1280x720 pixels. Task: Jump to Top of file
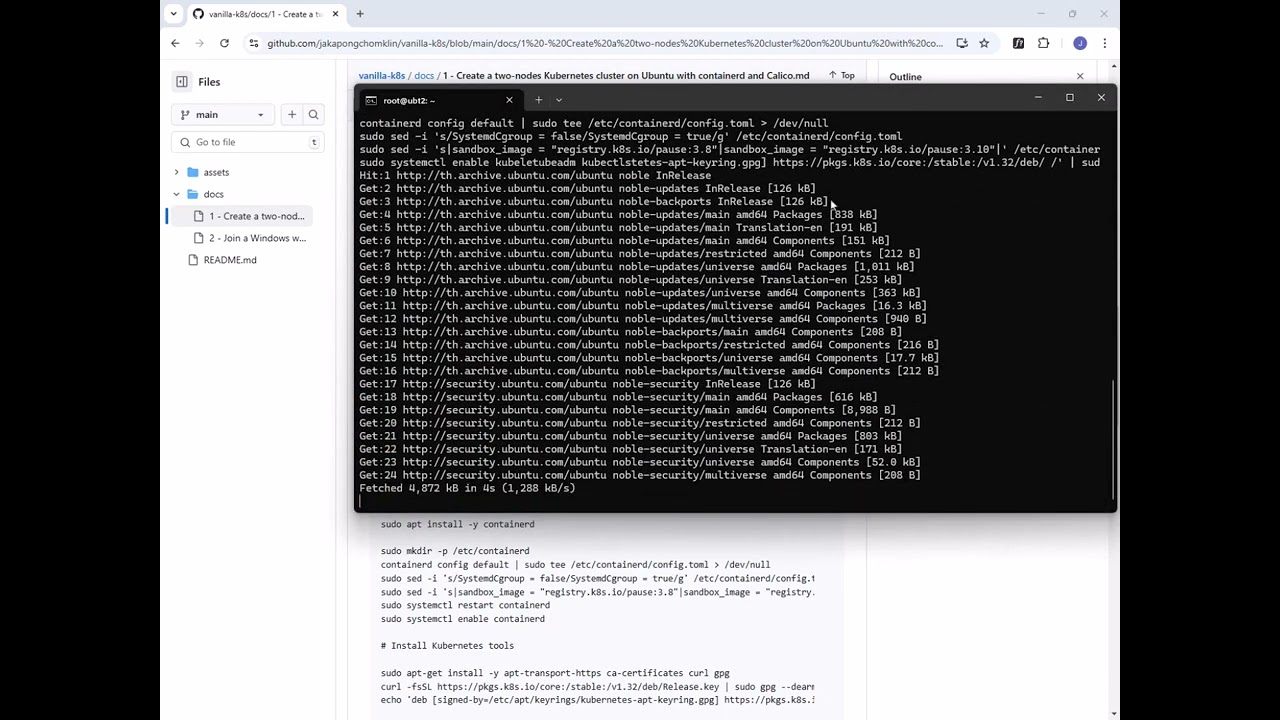tap(842, 76)
